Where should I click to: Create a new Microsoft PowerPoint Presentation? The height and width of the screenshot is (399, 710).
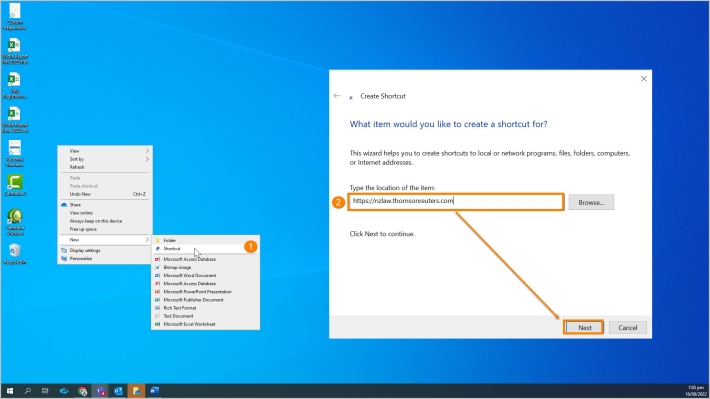[x=205, y=292]
